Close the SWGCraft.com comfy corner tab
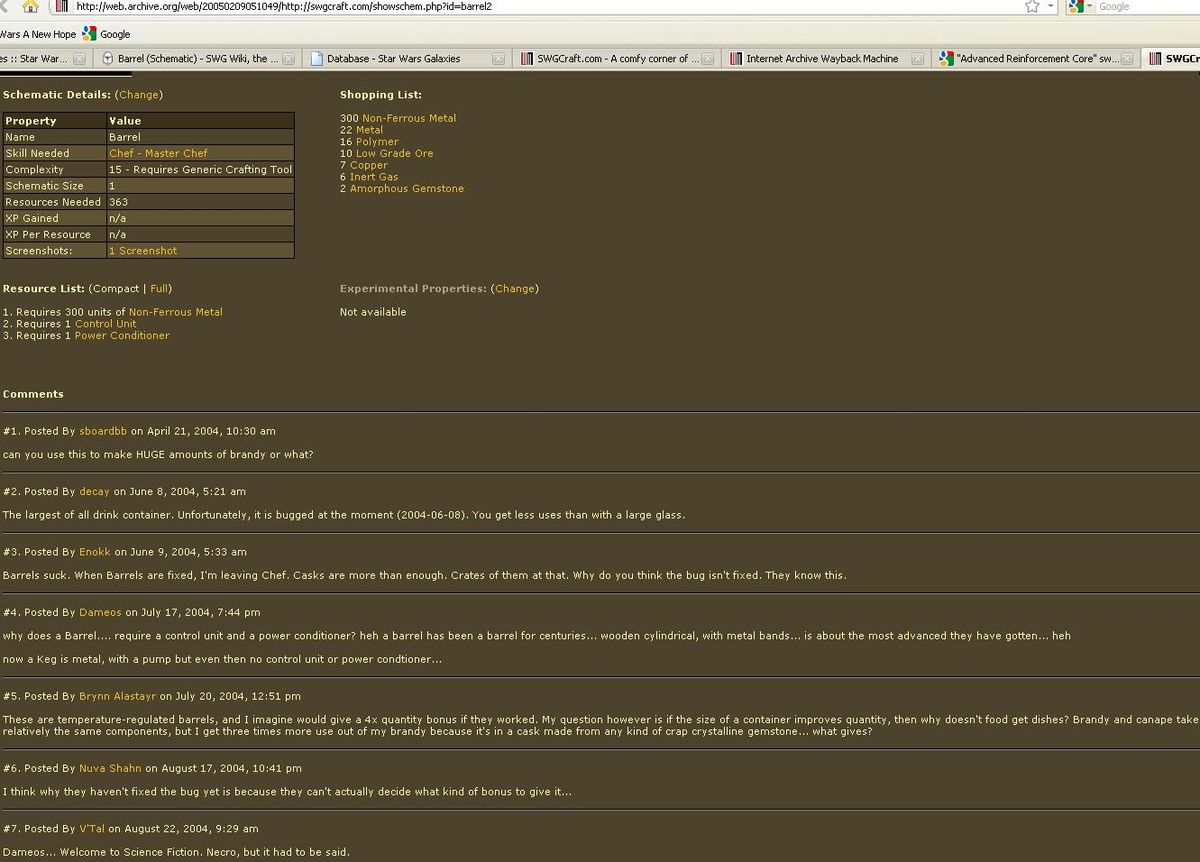This screenshot has width=1200, height=862. (708, 59)
